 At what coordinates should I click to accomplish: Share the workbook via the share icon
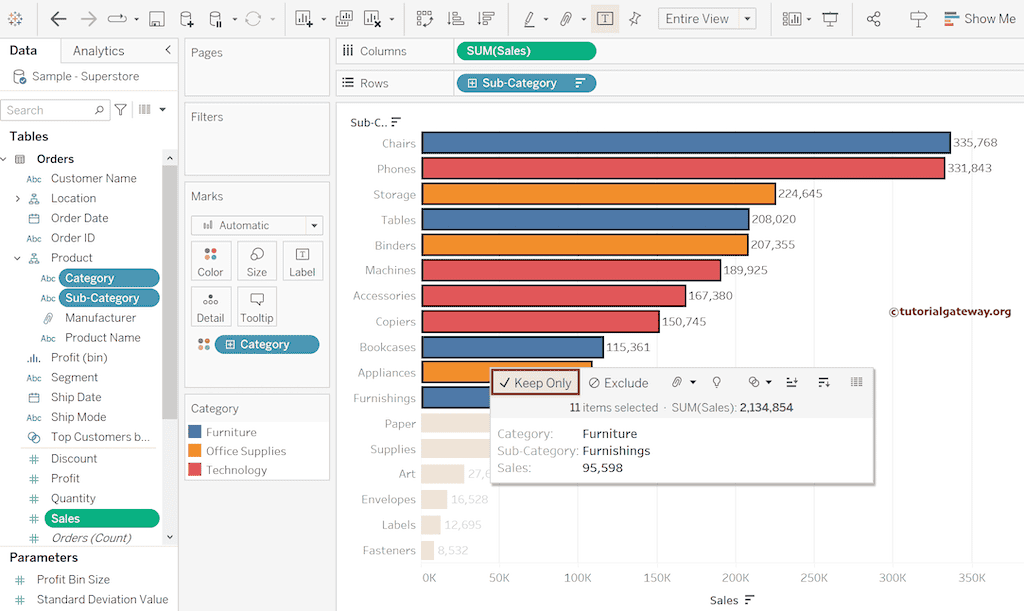click(x=873, y=18)
